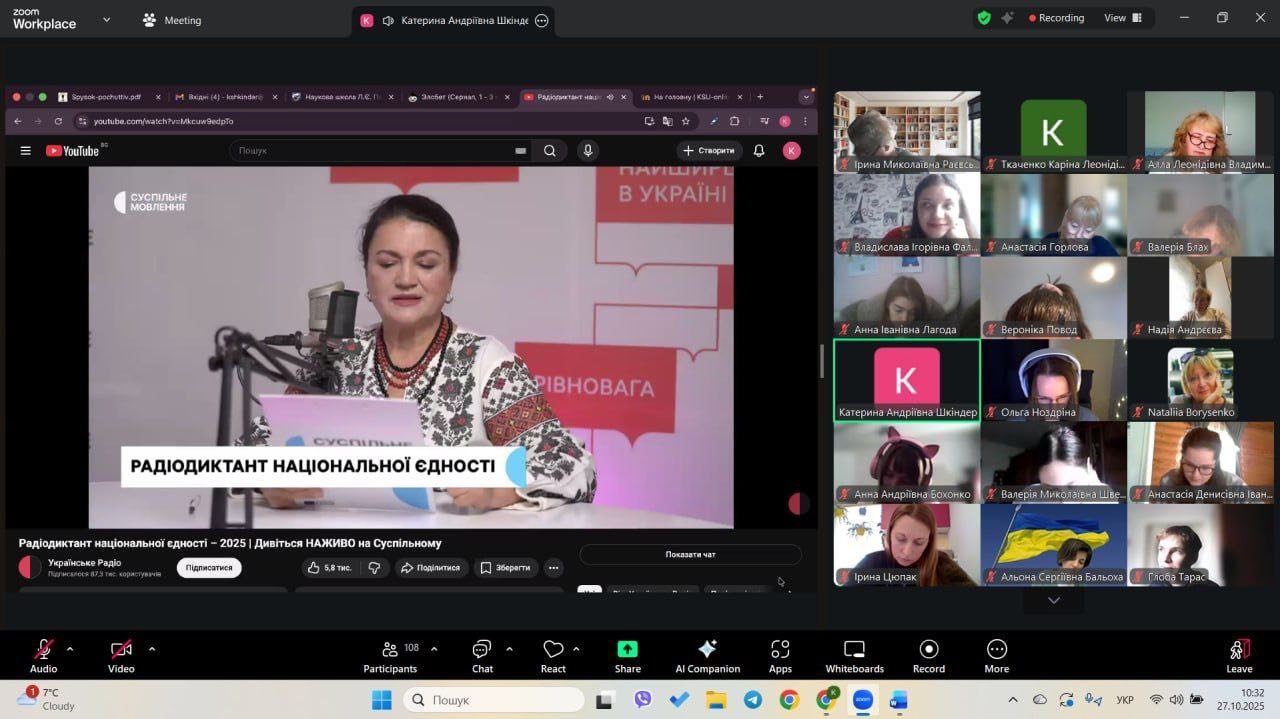Select the KSU-online browser tab
Screen dimensions: 1280x719
(691, 97)
